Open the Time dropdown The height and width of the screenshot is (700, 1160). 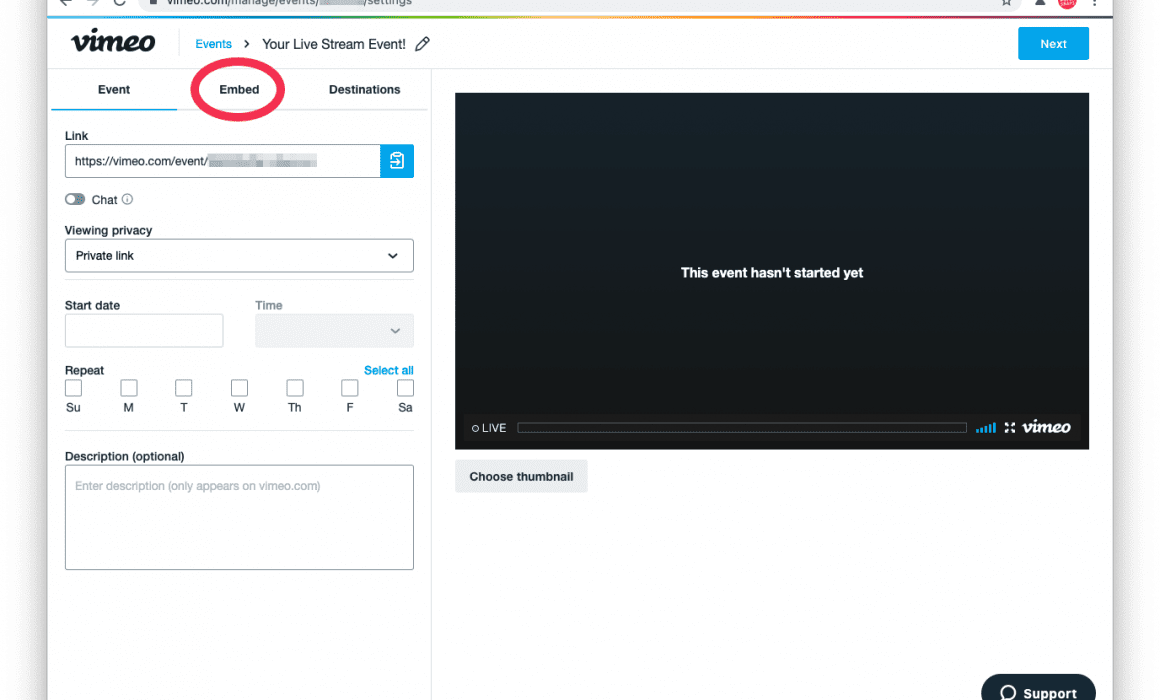tap(334, 331)
